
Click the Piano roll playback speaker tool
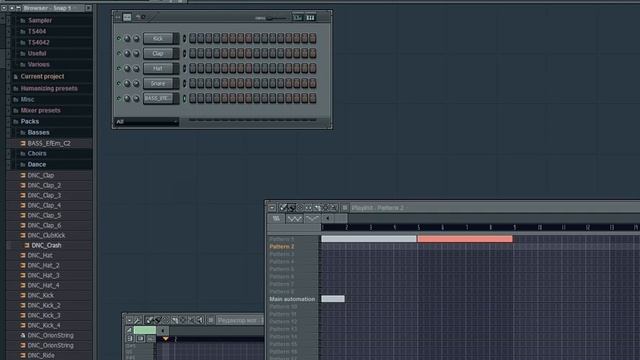click(x=200, y=320)
